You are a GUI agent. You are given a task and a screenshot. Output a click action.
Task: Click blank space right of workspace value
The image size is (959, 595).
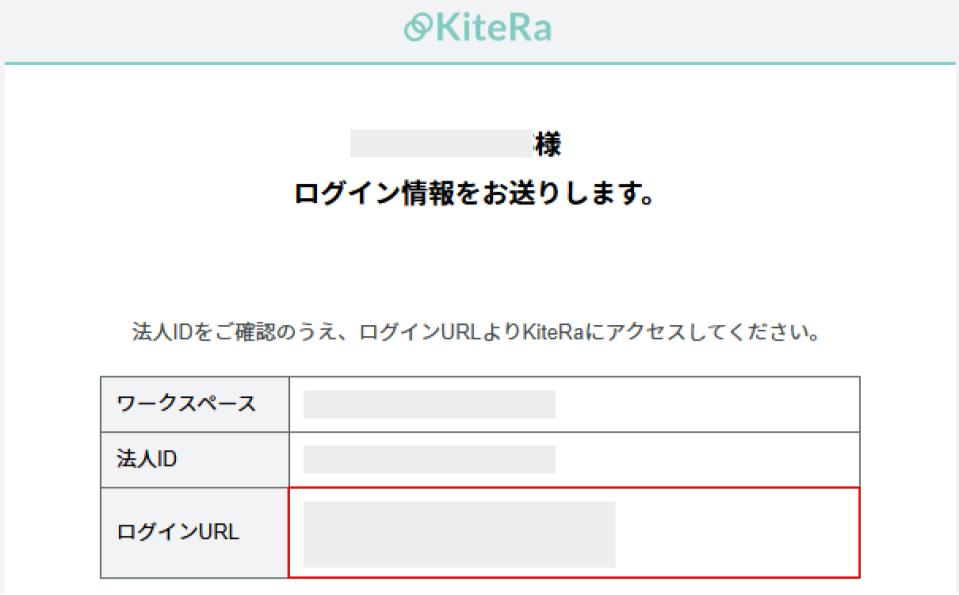click(705, 404)
